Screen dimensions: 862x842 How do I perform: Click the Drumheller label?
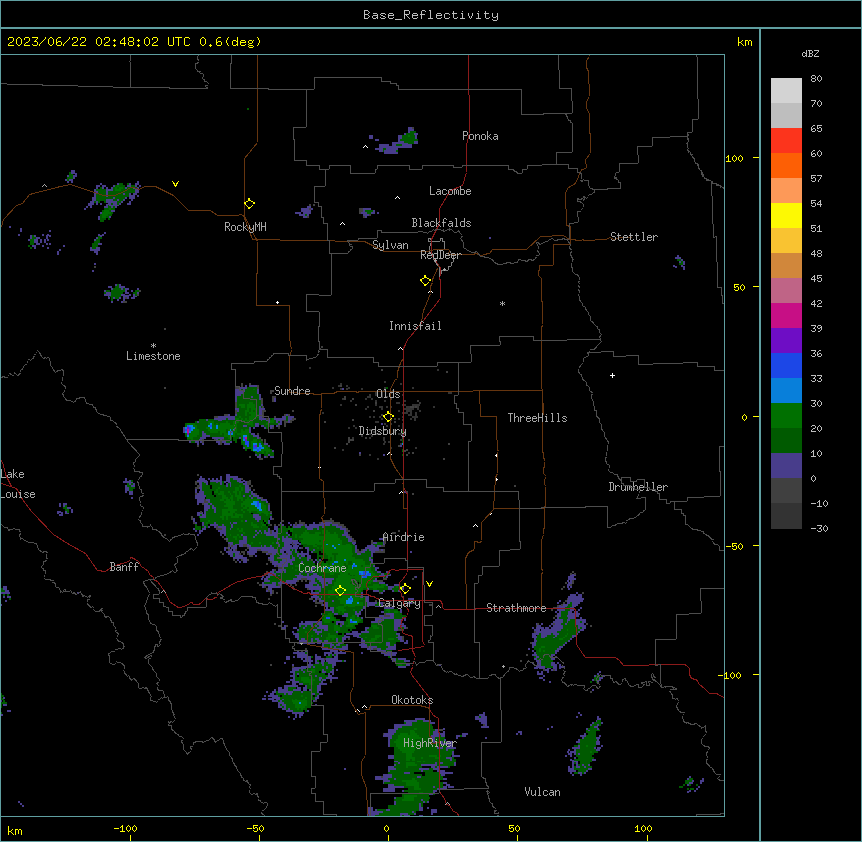click(x=638, y=487)
